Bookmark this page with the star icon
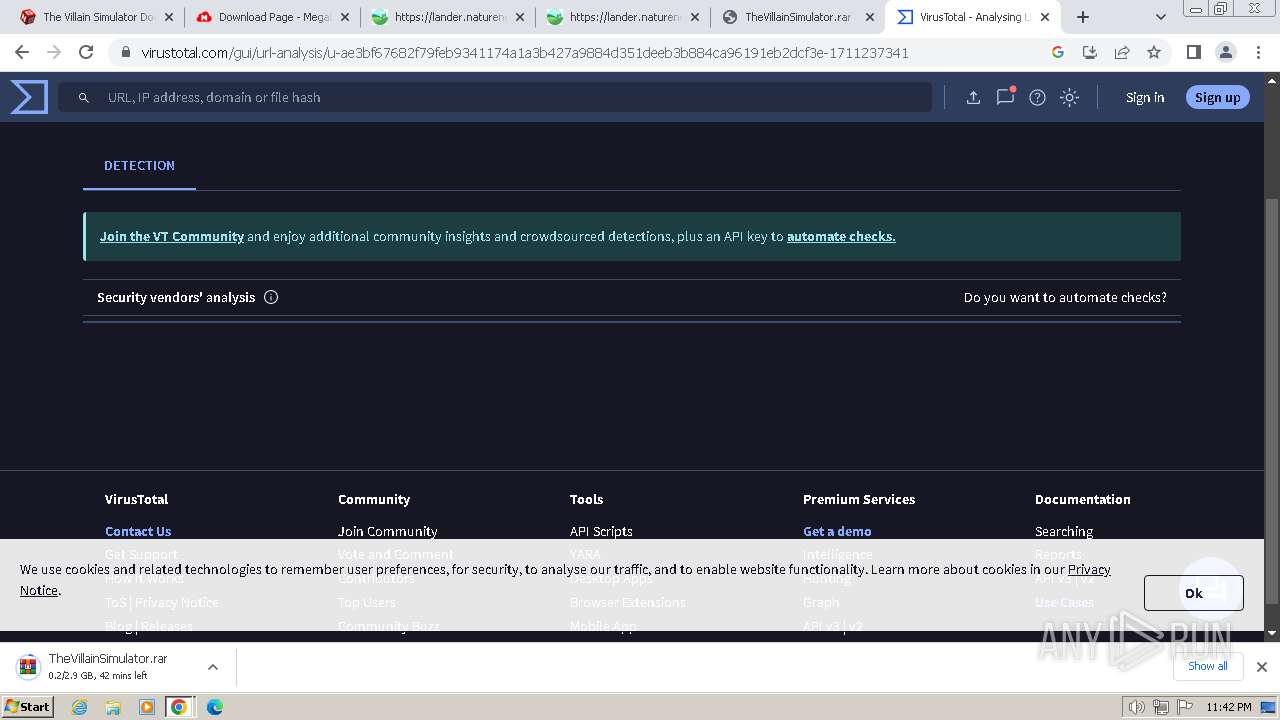 1154,52
